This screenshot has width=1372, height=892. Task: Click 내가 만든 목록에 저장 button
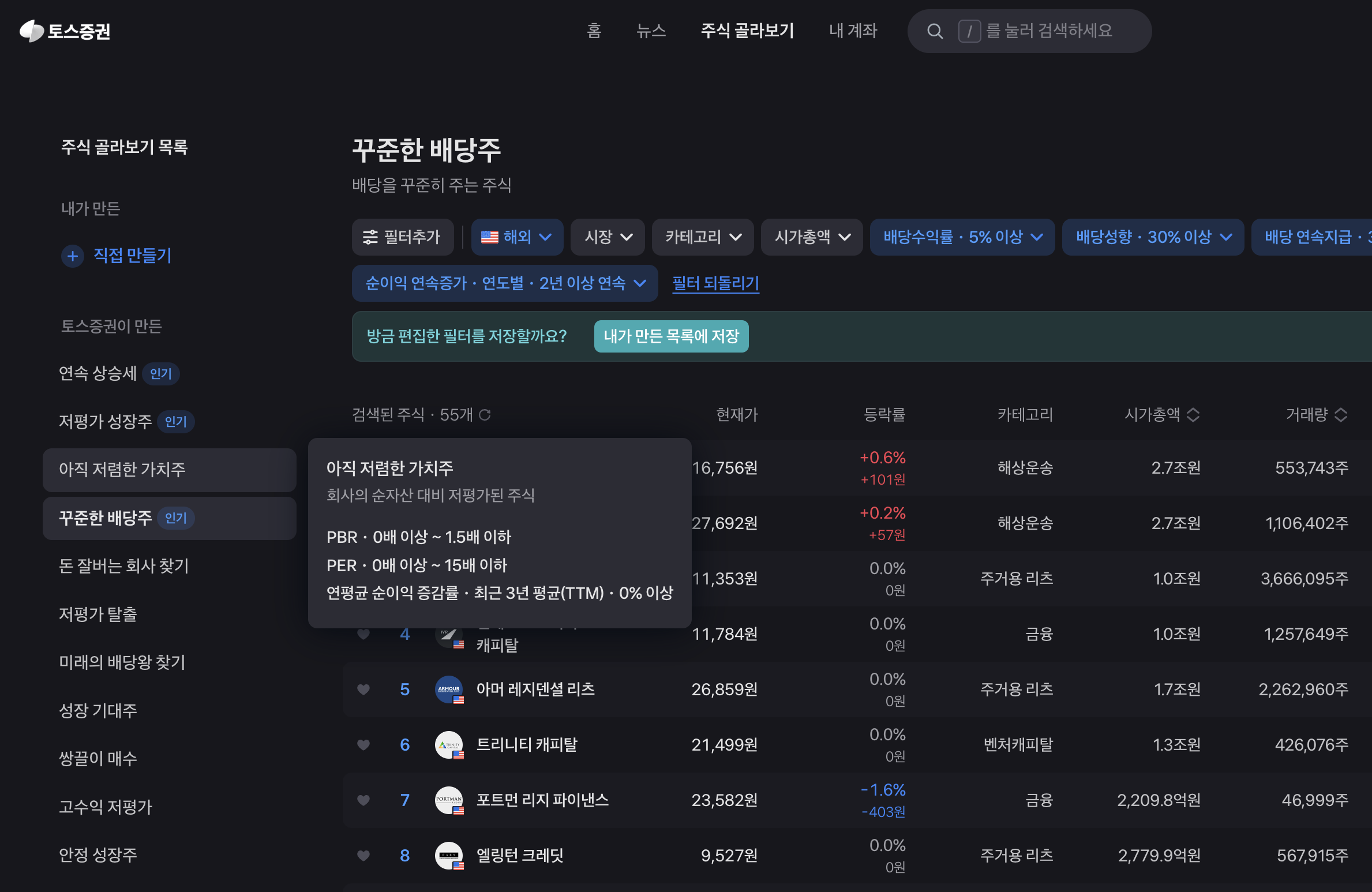[x=671, y=336]
